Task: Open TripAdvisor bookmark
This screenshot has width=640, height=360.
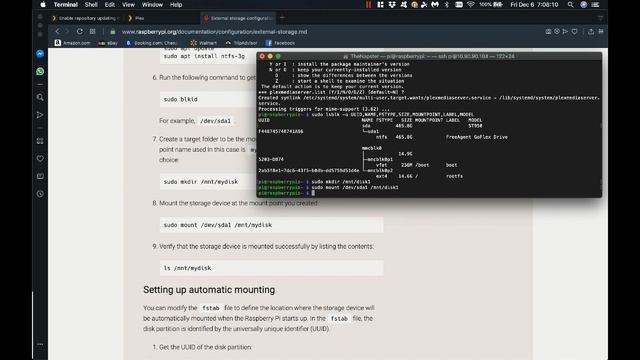Action: 241,43
